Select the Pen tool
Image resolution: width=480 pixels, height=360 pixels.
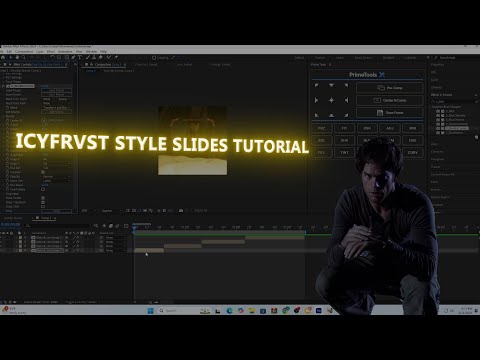point(73,57)
